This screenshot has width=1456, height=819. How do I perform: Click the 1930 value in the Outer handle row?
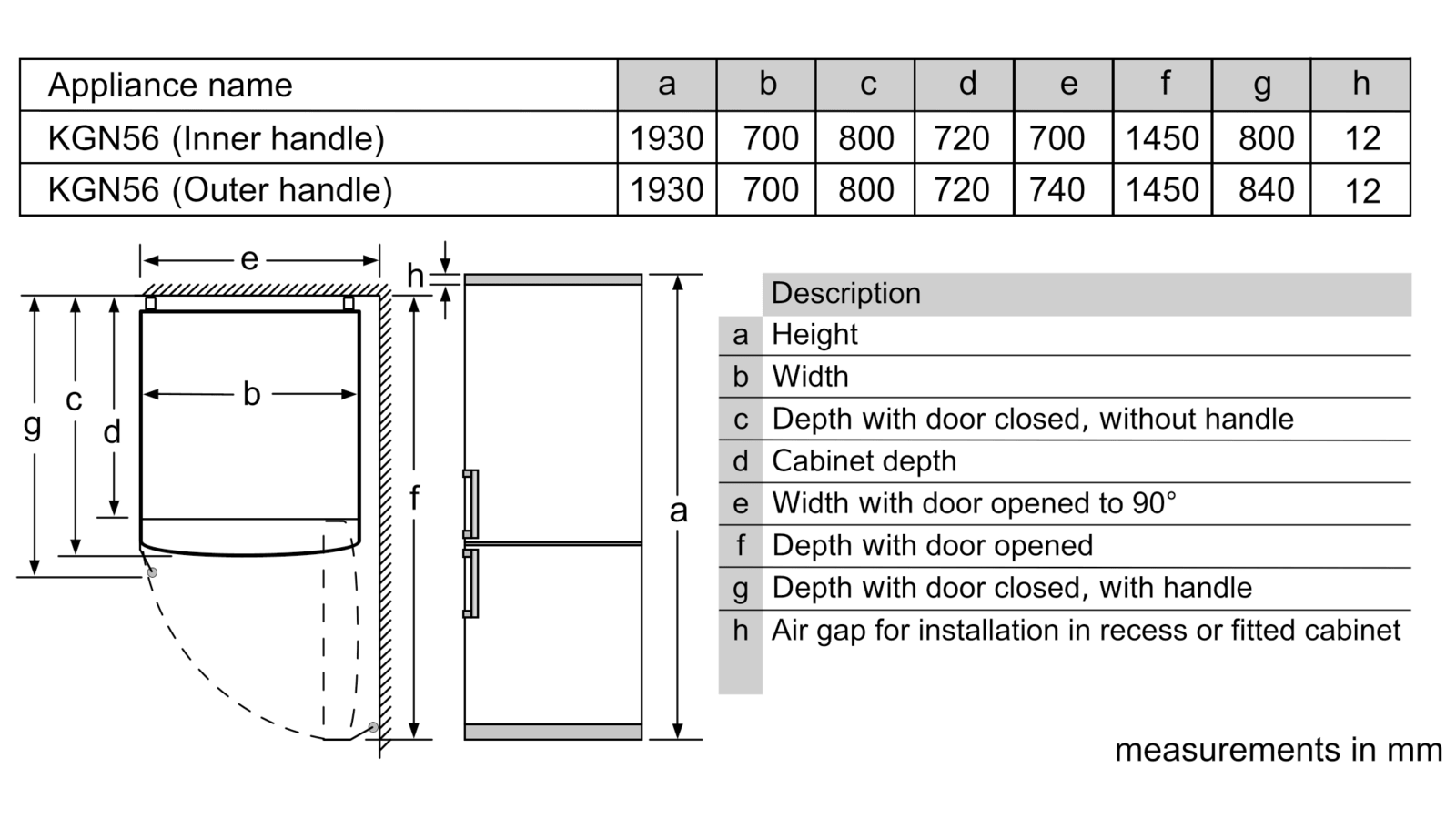667,189
